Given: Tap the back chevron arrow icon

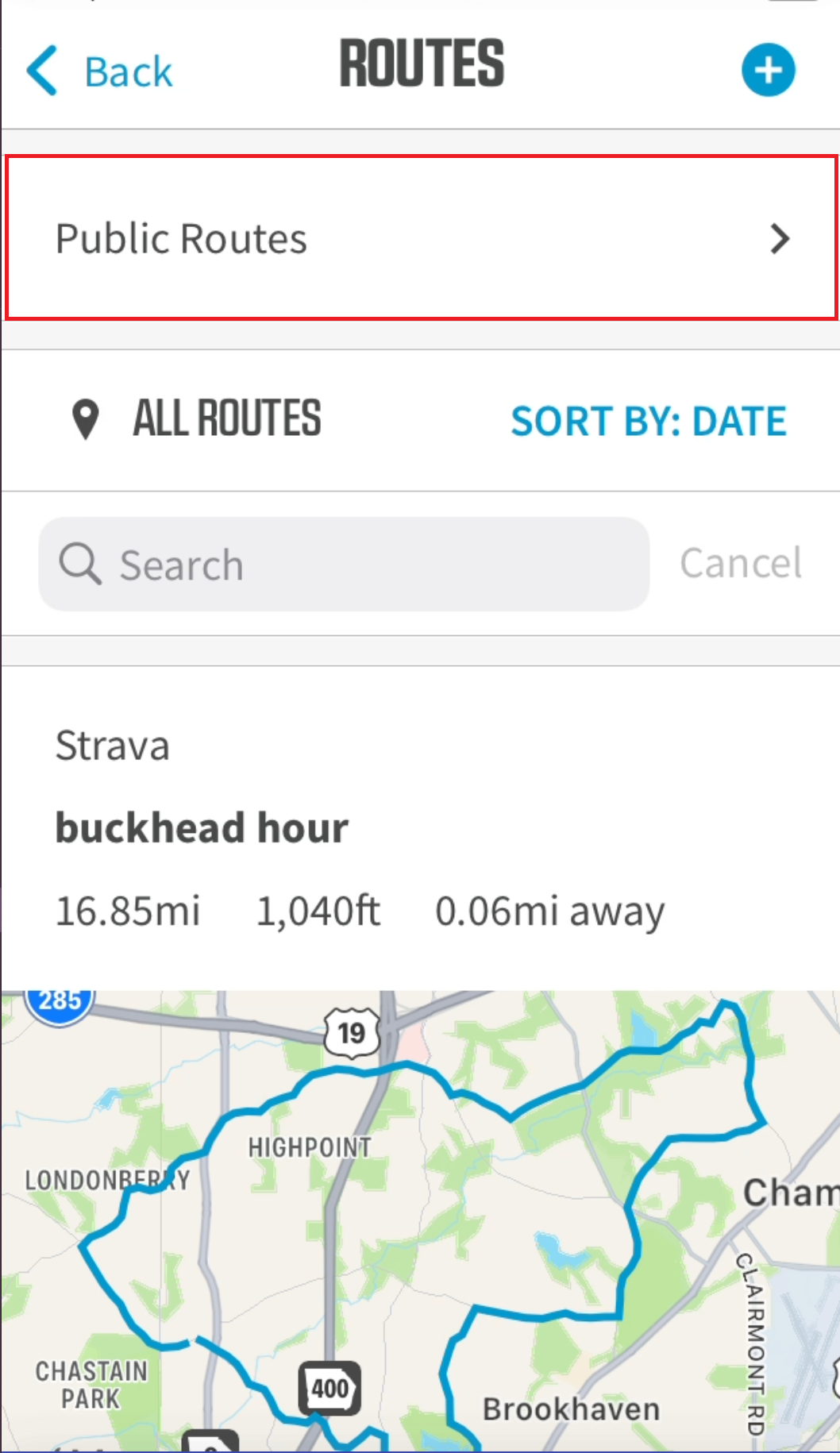Looking at the screenshot, I should (x=43, y=71).
